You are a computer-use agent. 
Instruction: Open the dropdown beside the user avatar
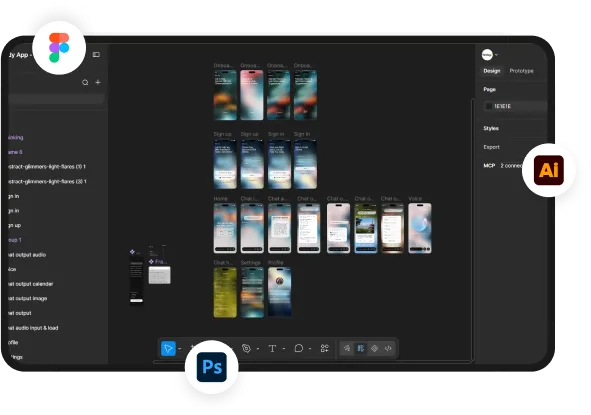496,55
